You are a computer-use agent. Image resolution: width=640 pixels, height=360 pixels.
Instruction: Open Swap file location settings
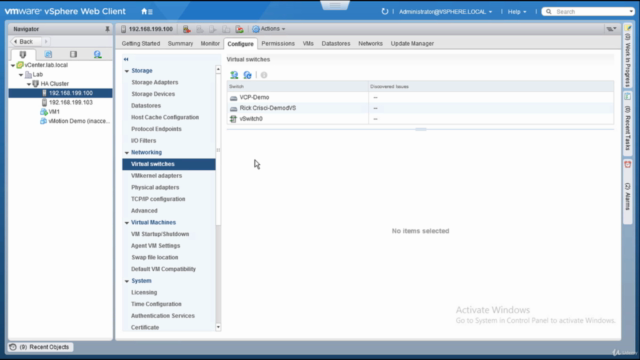[x=155, y=258]
